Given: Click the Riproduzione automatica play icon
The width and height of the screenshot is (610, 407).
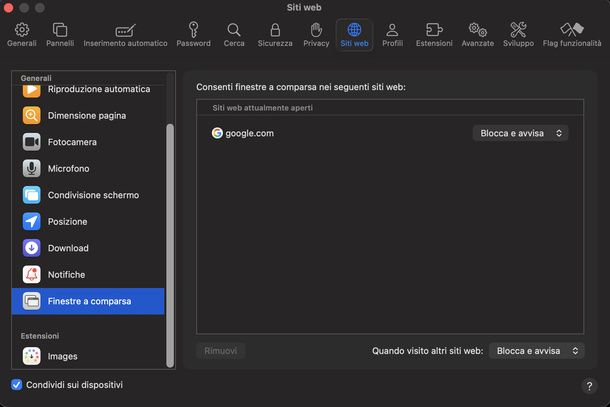Looking at the screenshot, I should point(32,91).
